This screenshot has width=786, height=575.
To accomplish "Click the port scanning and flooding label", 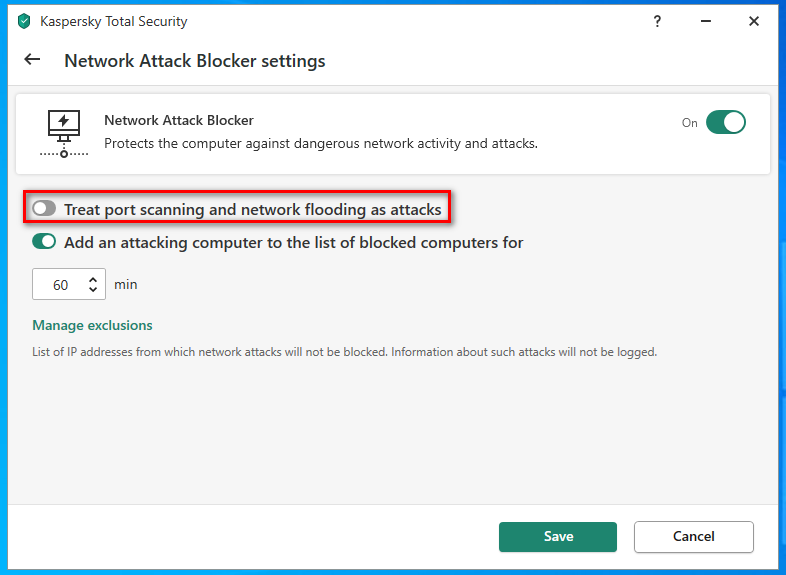I will pos(252,209).
